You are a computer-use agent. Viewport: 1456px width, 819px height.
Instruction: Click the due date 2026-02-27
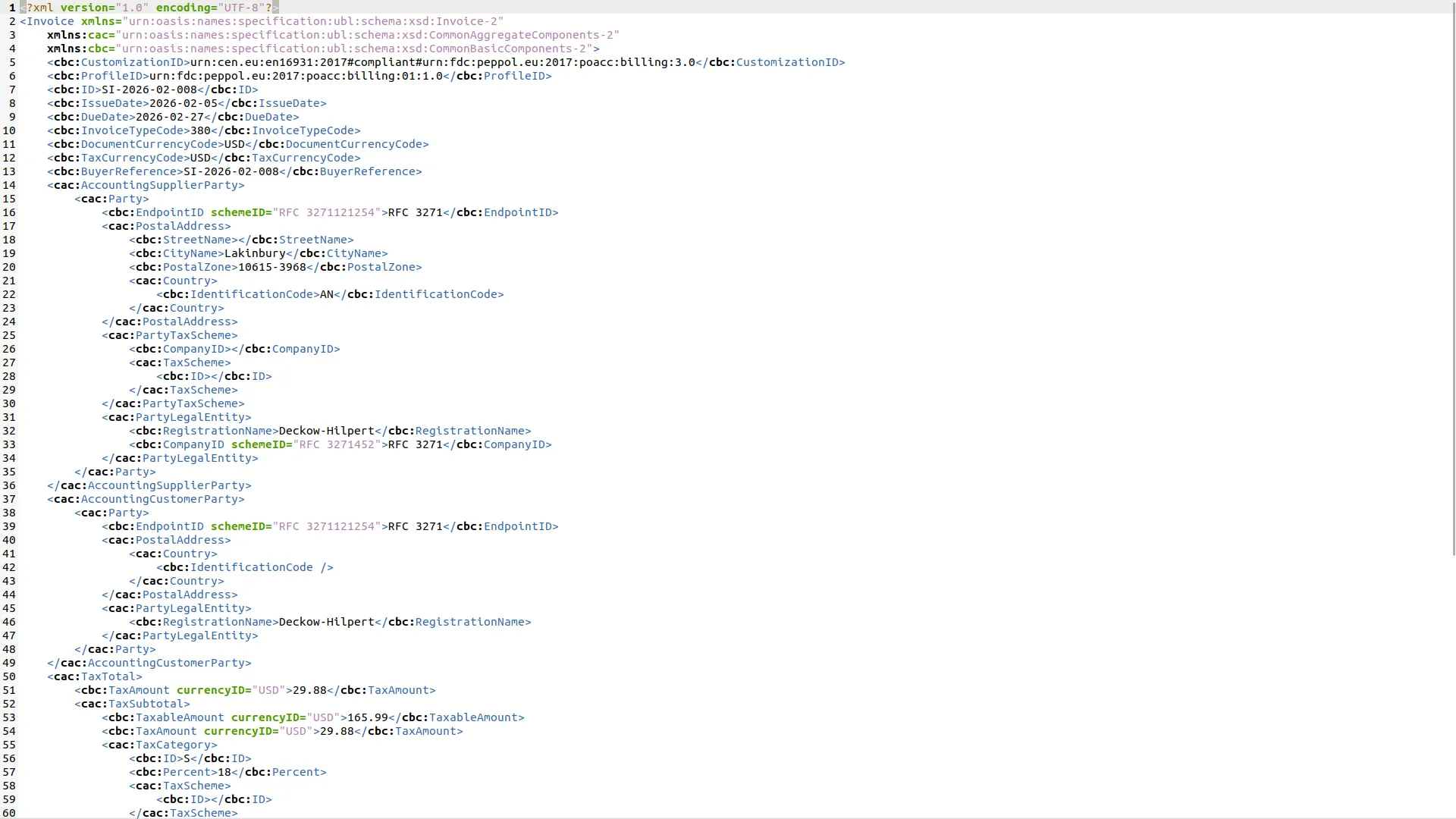point(170,117)
